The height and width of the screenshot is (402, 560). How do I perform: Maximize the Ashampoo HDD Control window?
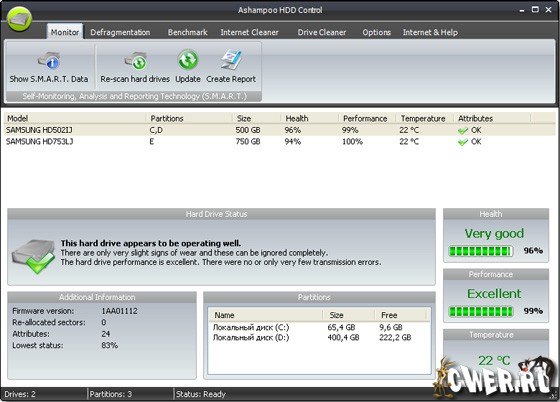(x=535, y=10)
